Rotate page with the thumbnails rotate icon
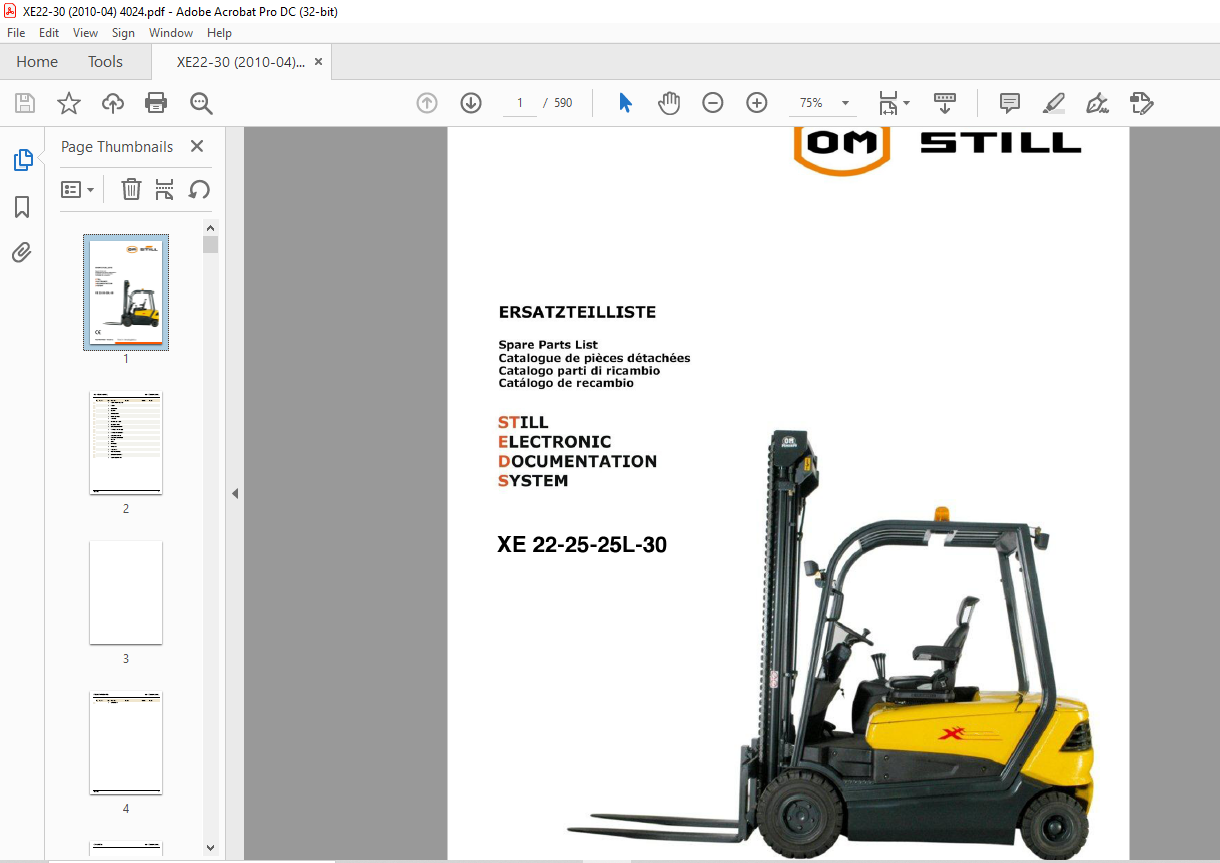This screenshot has height=863, width=1220. (199, 189)
